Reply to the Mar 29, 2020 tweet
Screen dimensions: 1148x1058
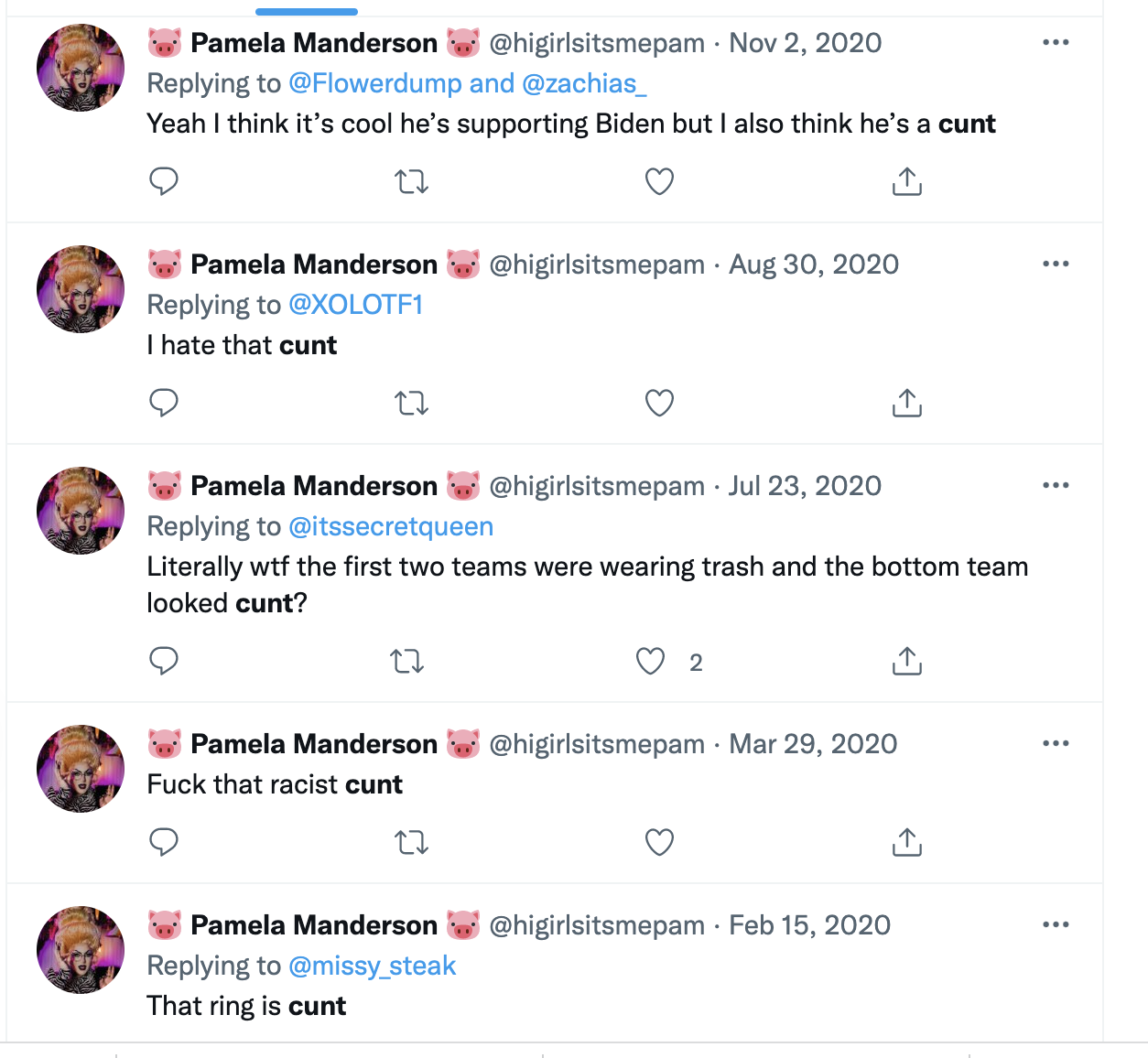click(164, 842)
